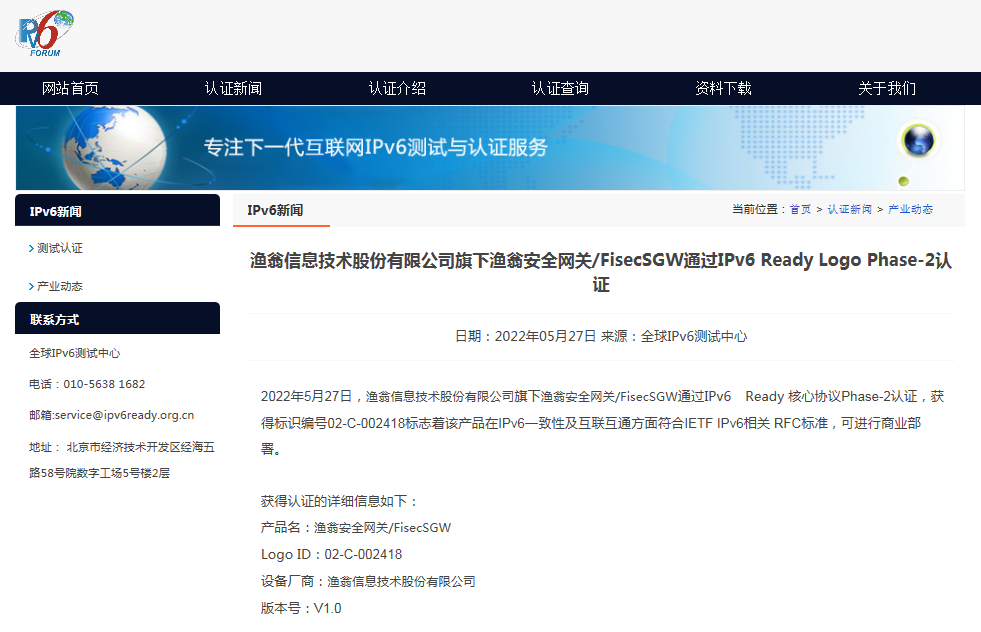This screenshot has height=632, width=981.
Task: Open 认证查询 from the navigation bar
Action: pyautogui.click(x=560, y=88)
